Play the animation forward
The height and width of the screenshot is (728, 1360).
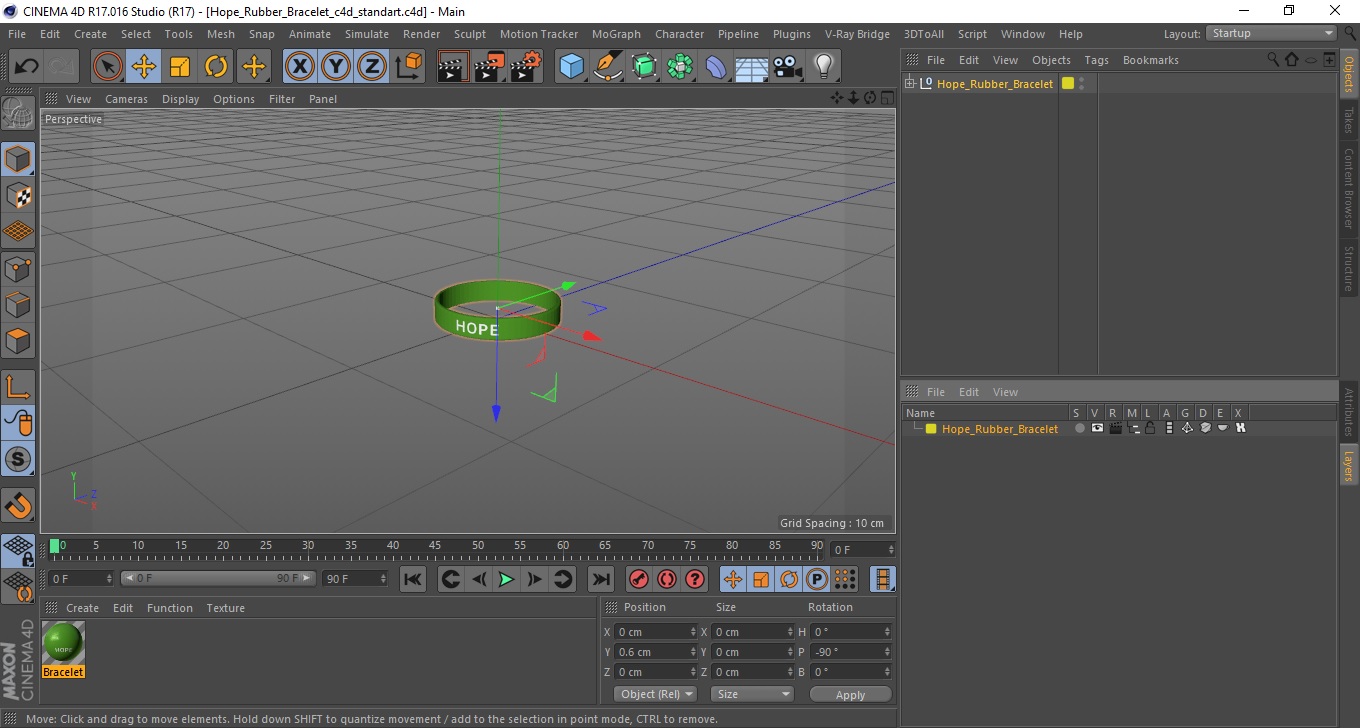coord(507,579)
